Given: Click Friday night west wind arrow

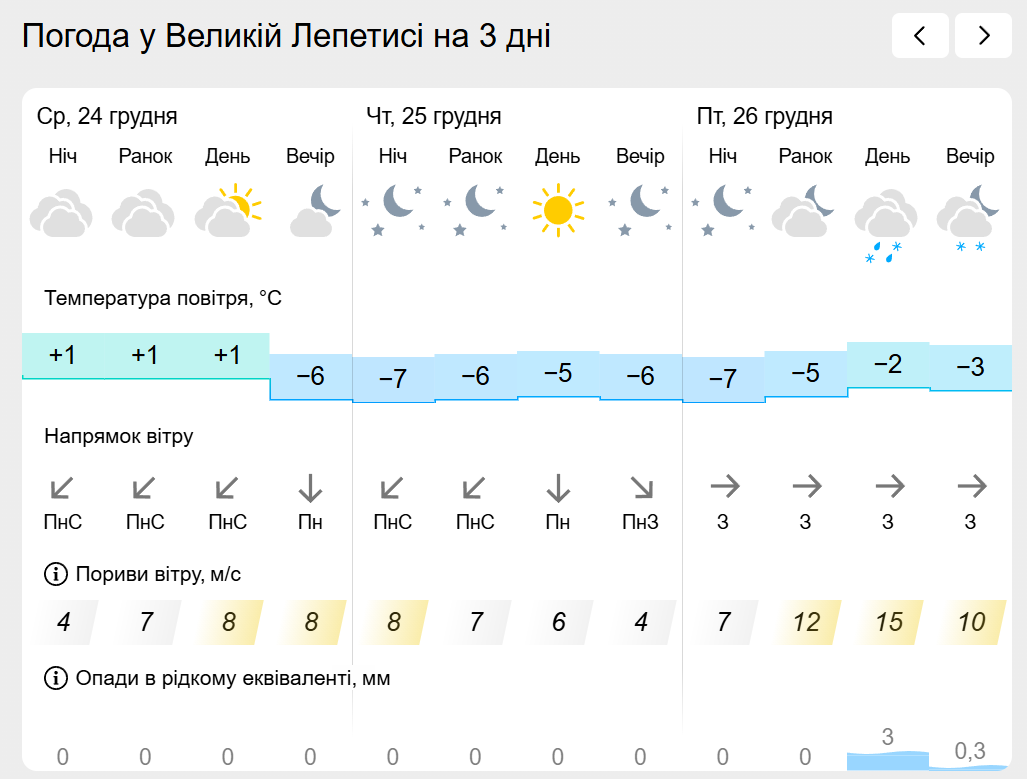Looking at the screenshot, I should [723, 487].
